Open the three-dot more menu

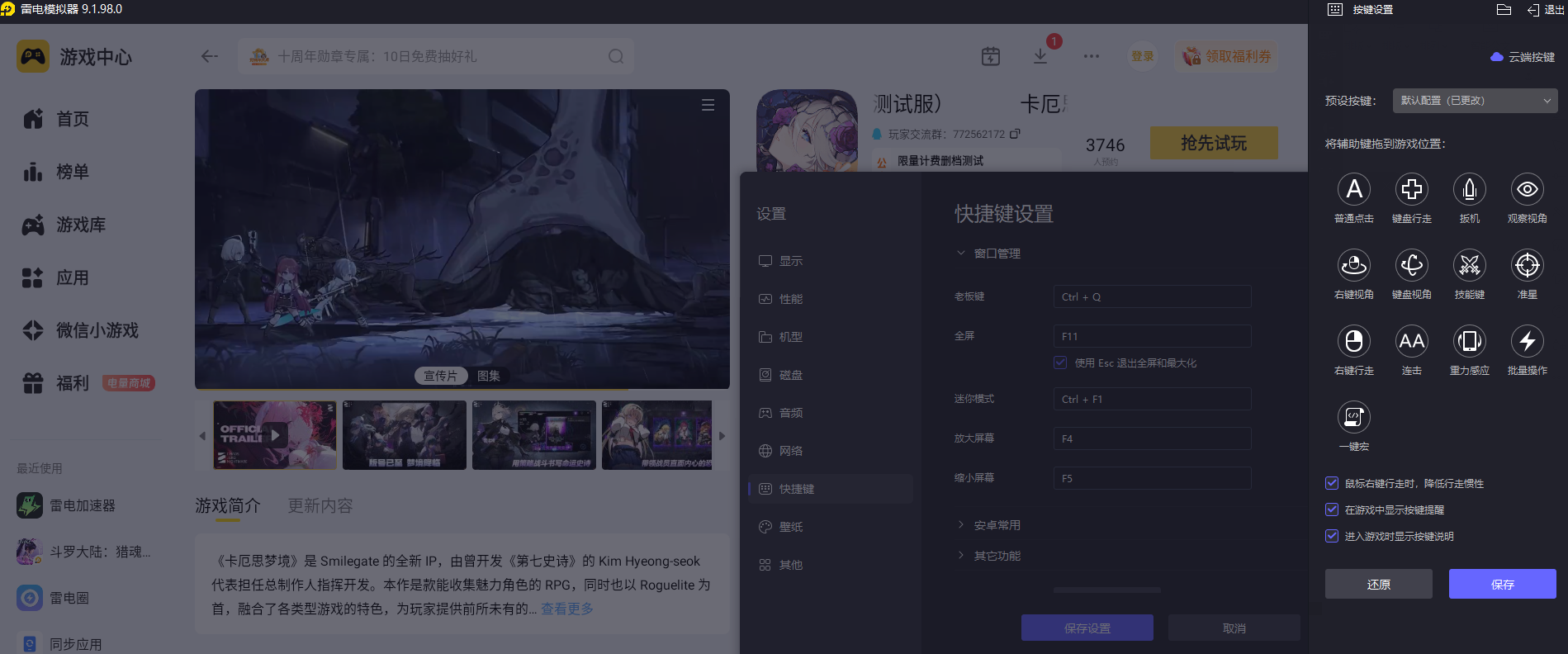click(x=1092, y=56)
